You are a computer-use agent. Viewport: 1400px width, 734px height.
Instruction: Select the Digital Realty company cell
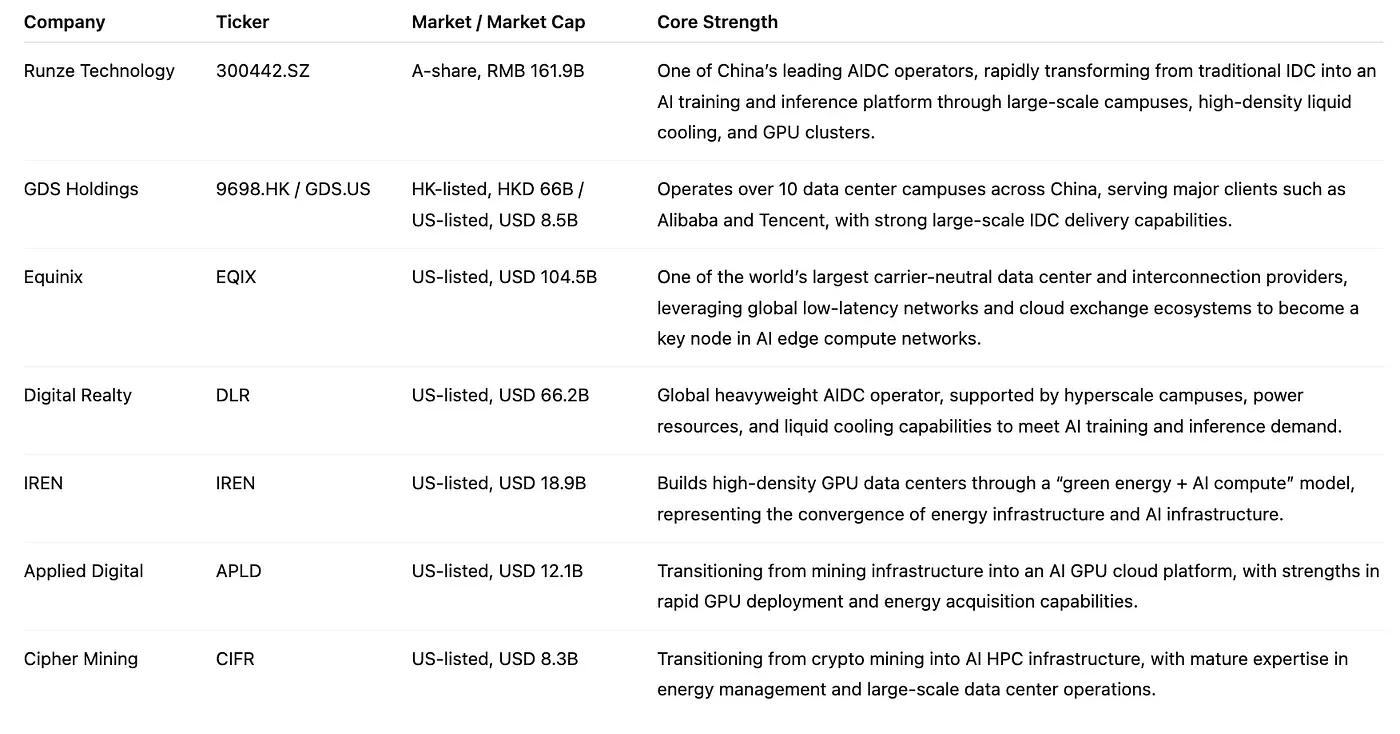(78, 395)
